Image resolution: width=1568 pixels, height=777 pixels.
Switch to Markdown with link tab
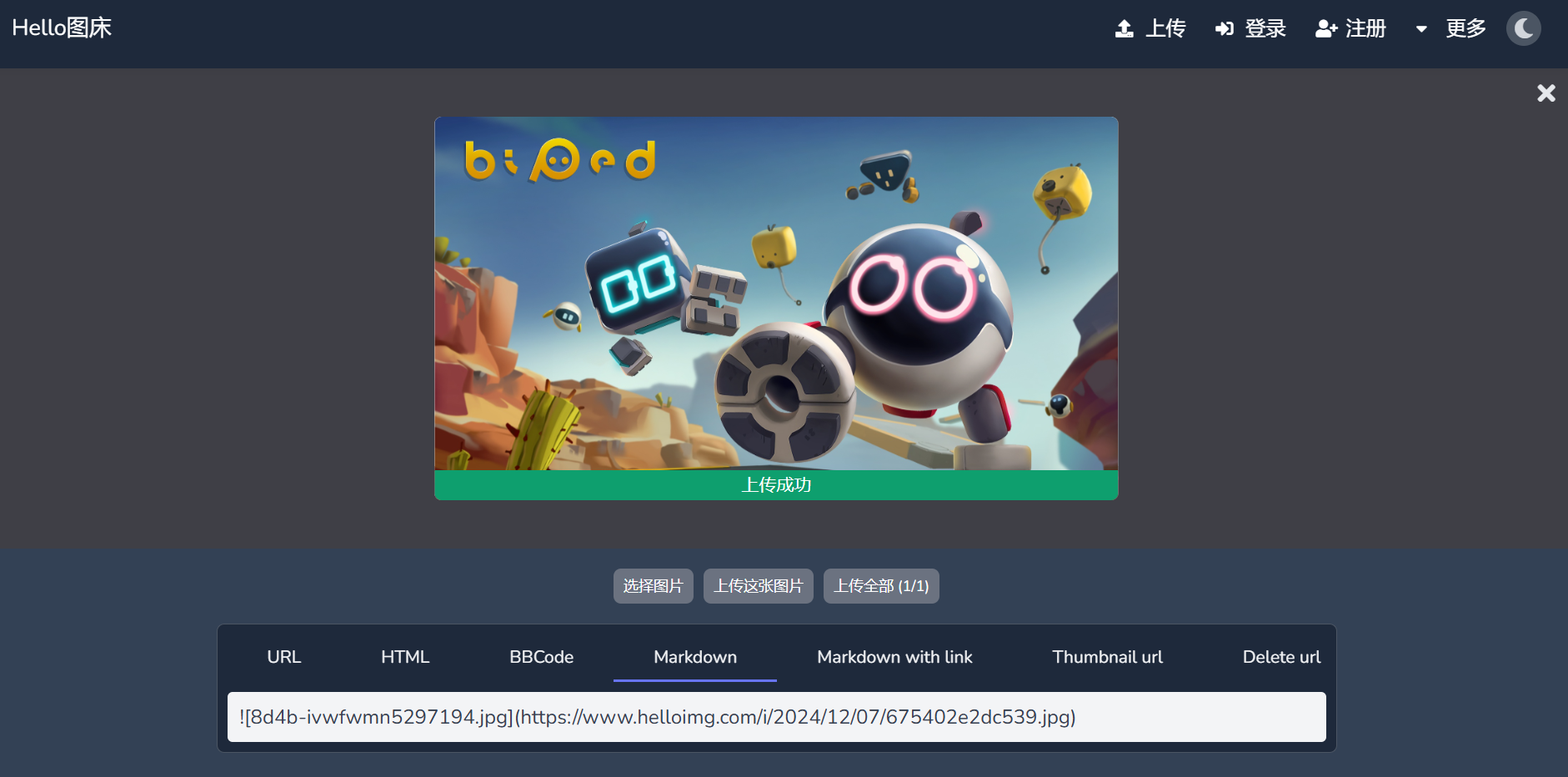point(894,657)
